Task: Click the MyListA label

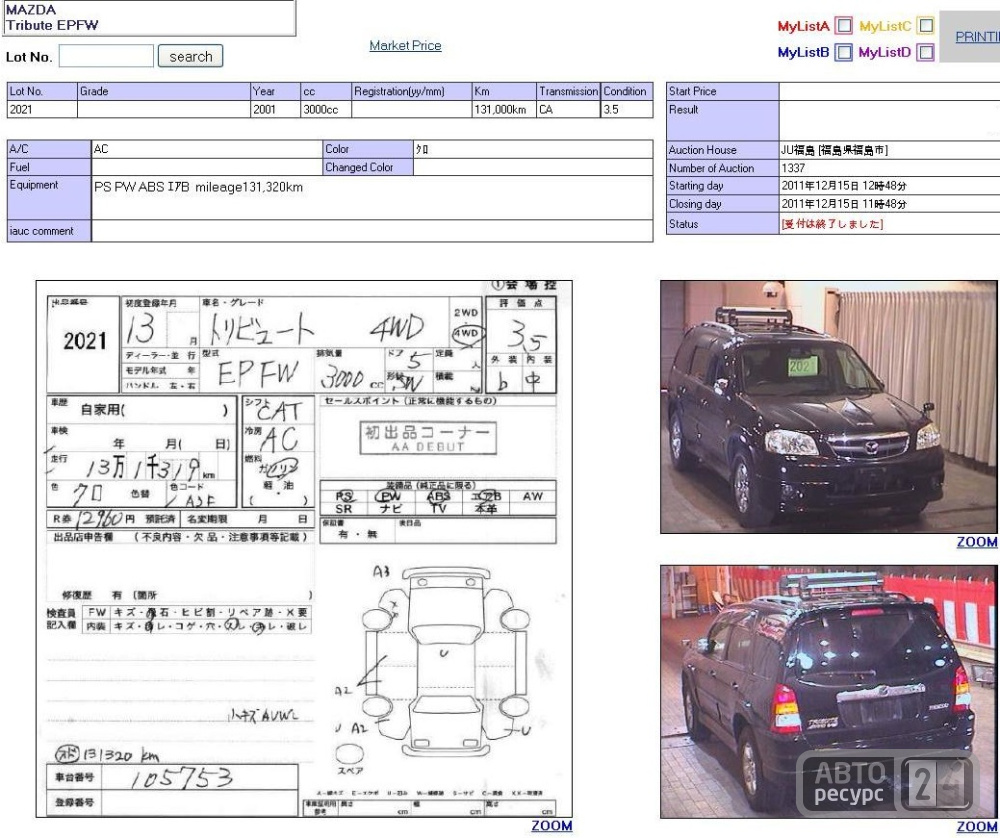Action: [803, 26]
